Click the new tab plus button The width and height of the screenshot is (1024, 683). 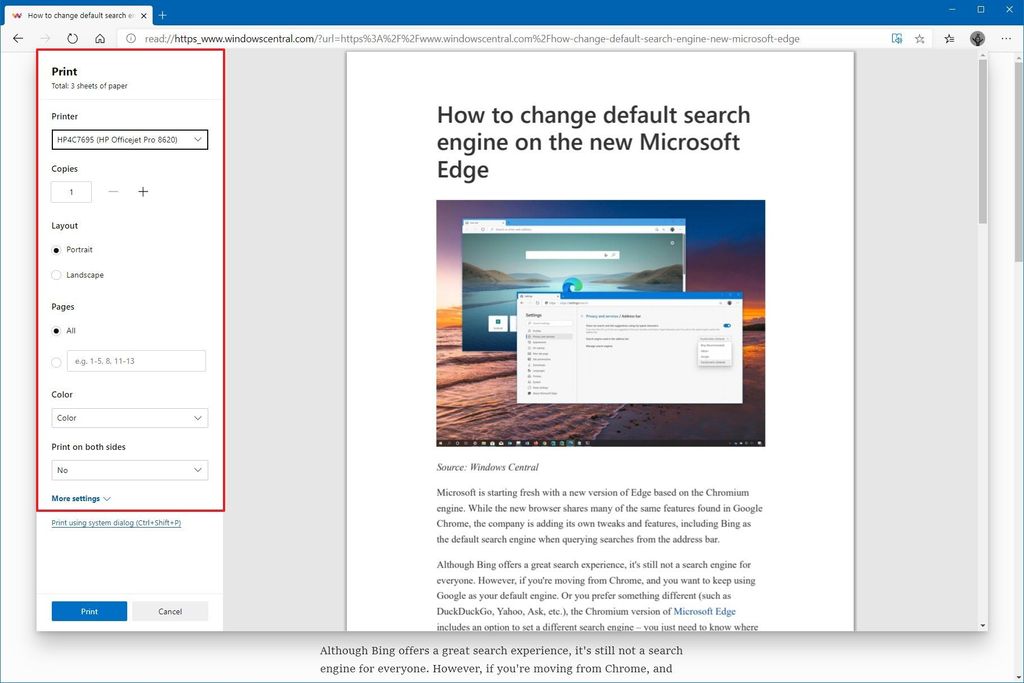[x=162, y=15]
